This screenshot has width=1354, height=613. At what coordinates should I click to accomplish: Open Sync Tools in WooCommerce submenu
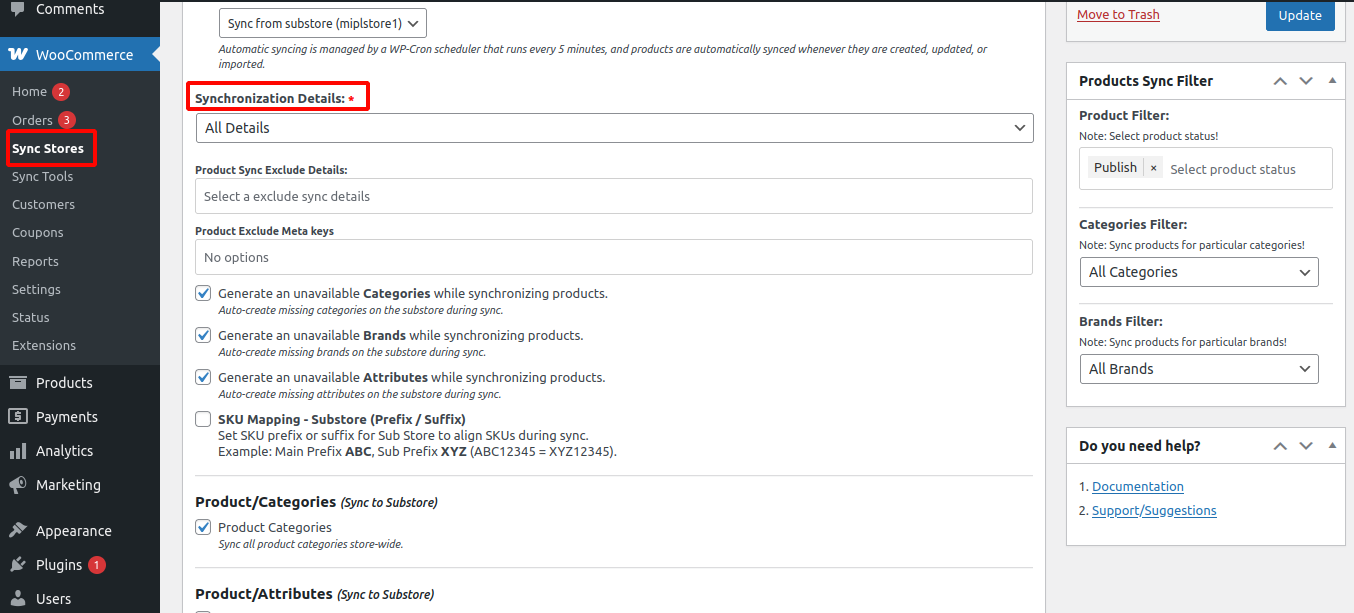pyautogui.click(x=42, y=176)
